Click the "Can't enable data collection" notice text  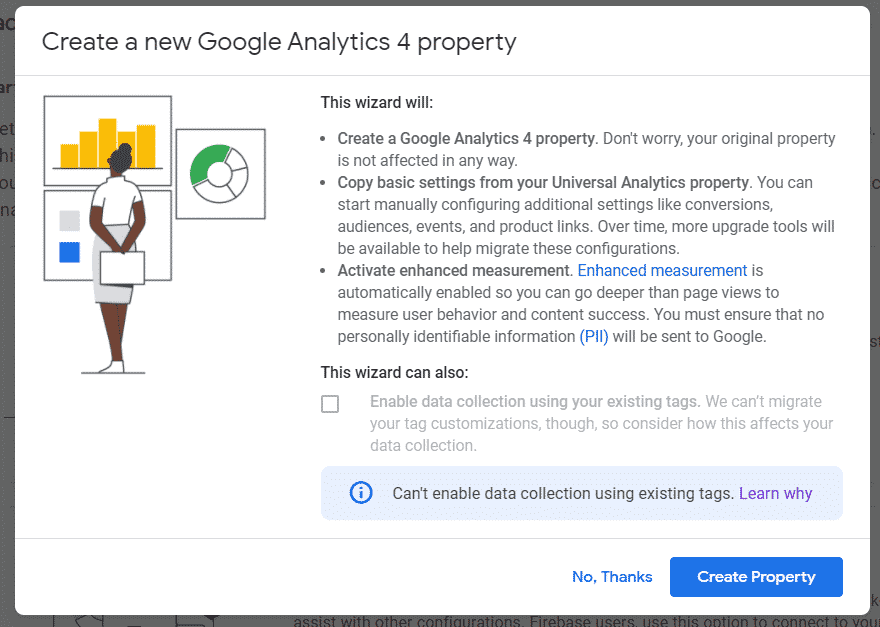(x=563, y=493)
